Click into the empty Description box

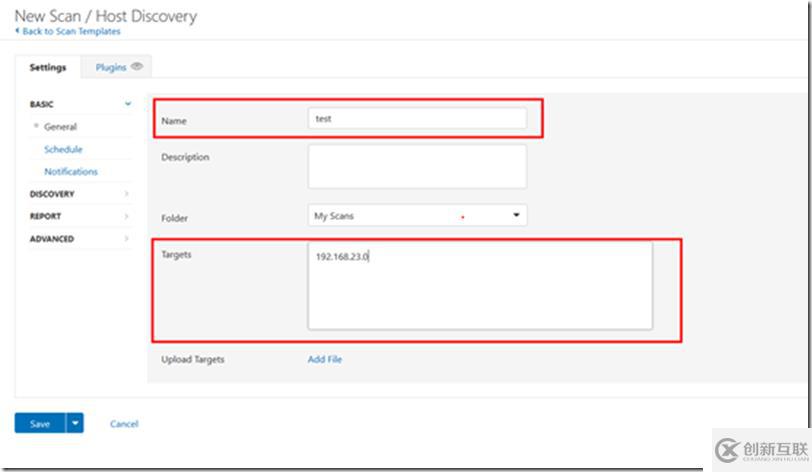click(417, 166)
